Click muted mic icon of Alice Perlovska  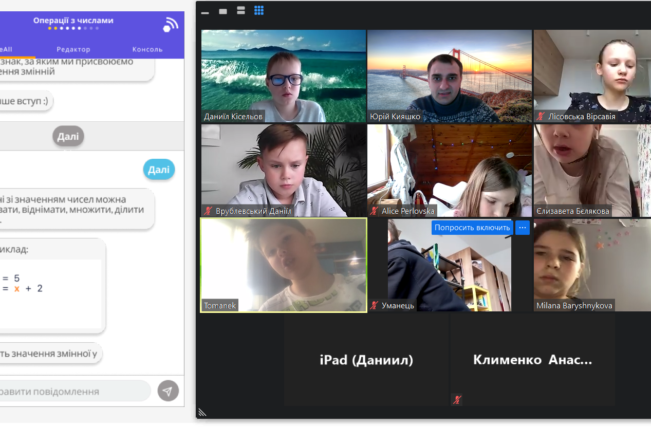tap(374, 211)
